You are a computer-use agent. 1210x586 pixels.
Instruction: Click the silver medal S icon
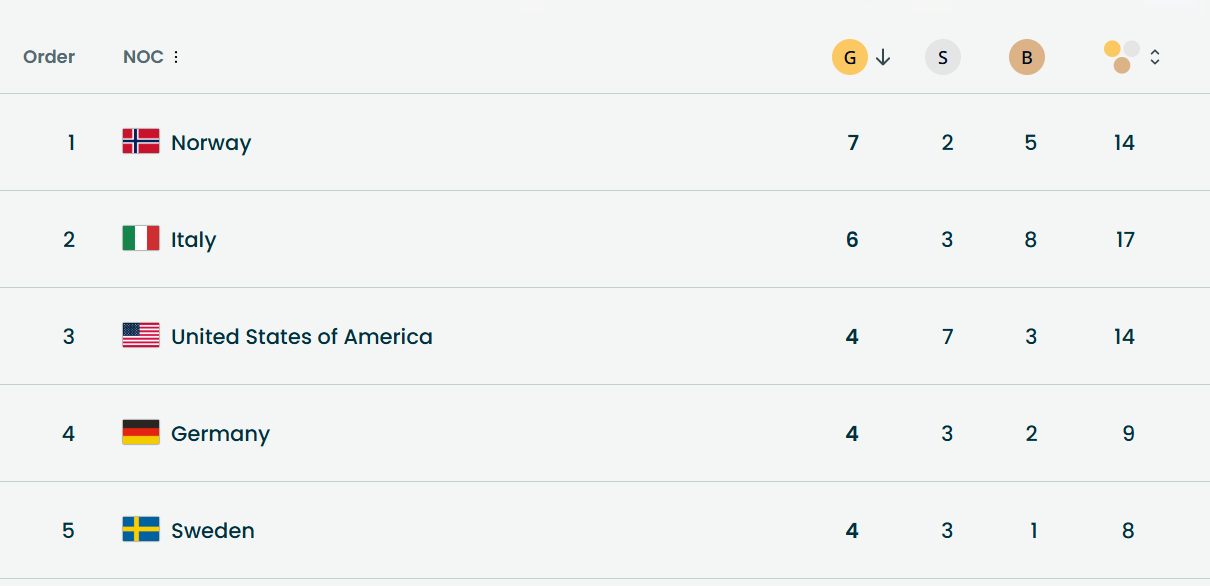click(942, 57)
